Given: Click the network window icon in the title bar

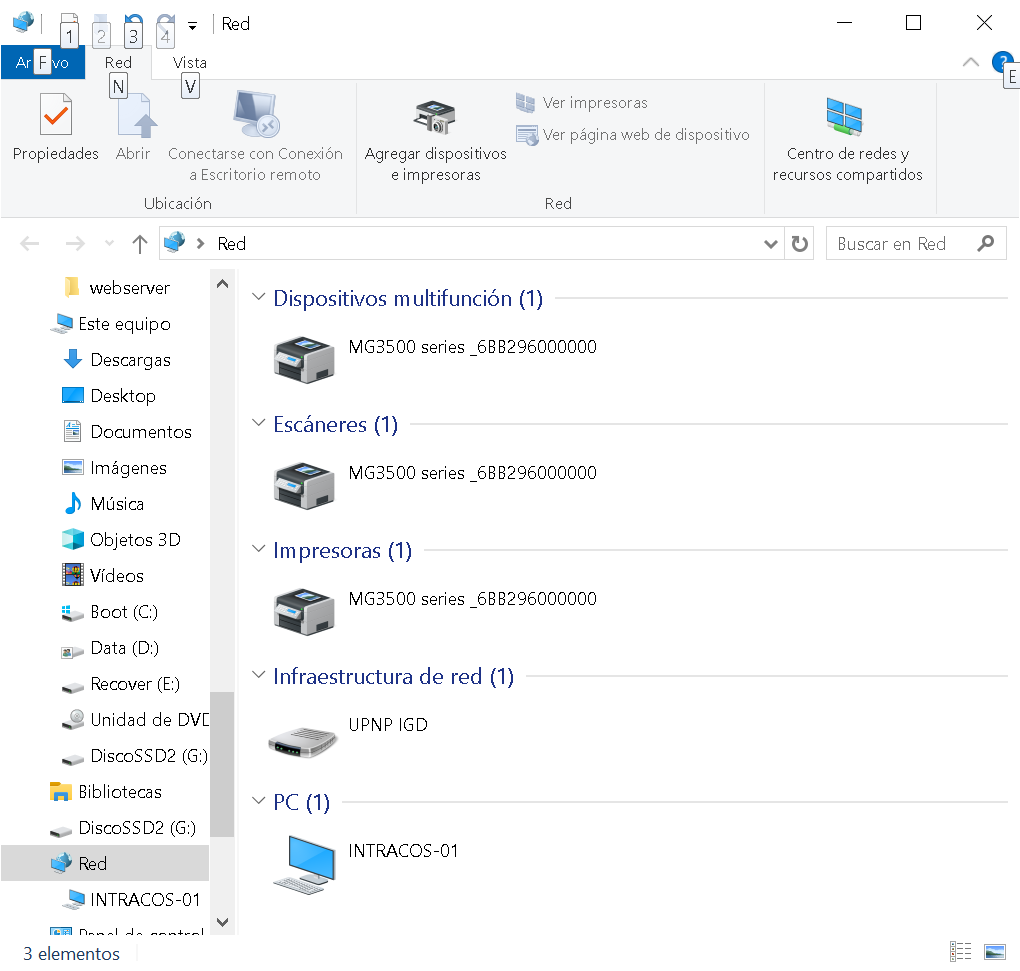Looking at the screenshot, I should point(23,23).
